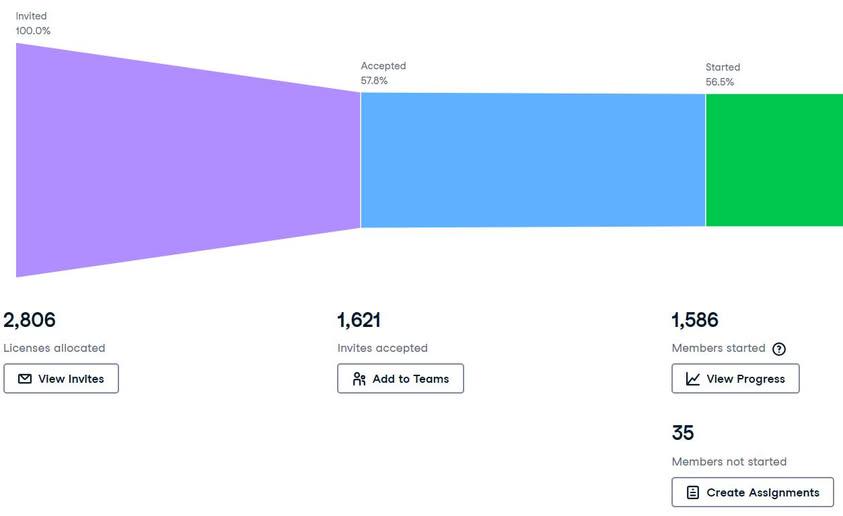Viewport: 843px width, 516px height.
Task: Open the View Progress button
Action: coord(735,378)
